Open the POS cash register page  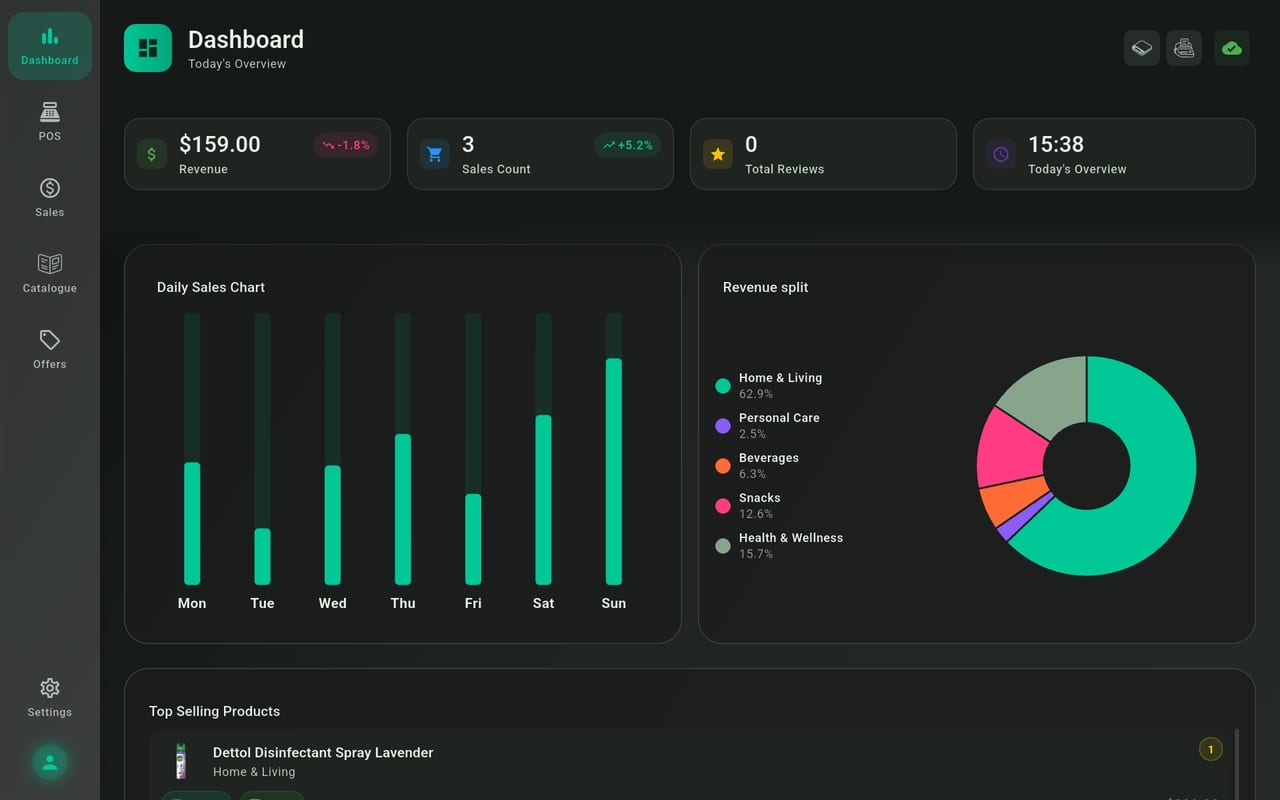[x=50, y=122]
